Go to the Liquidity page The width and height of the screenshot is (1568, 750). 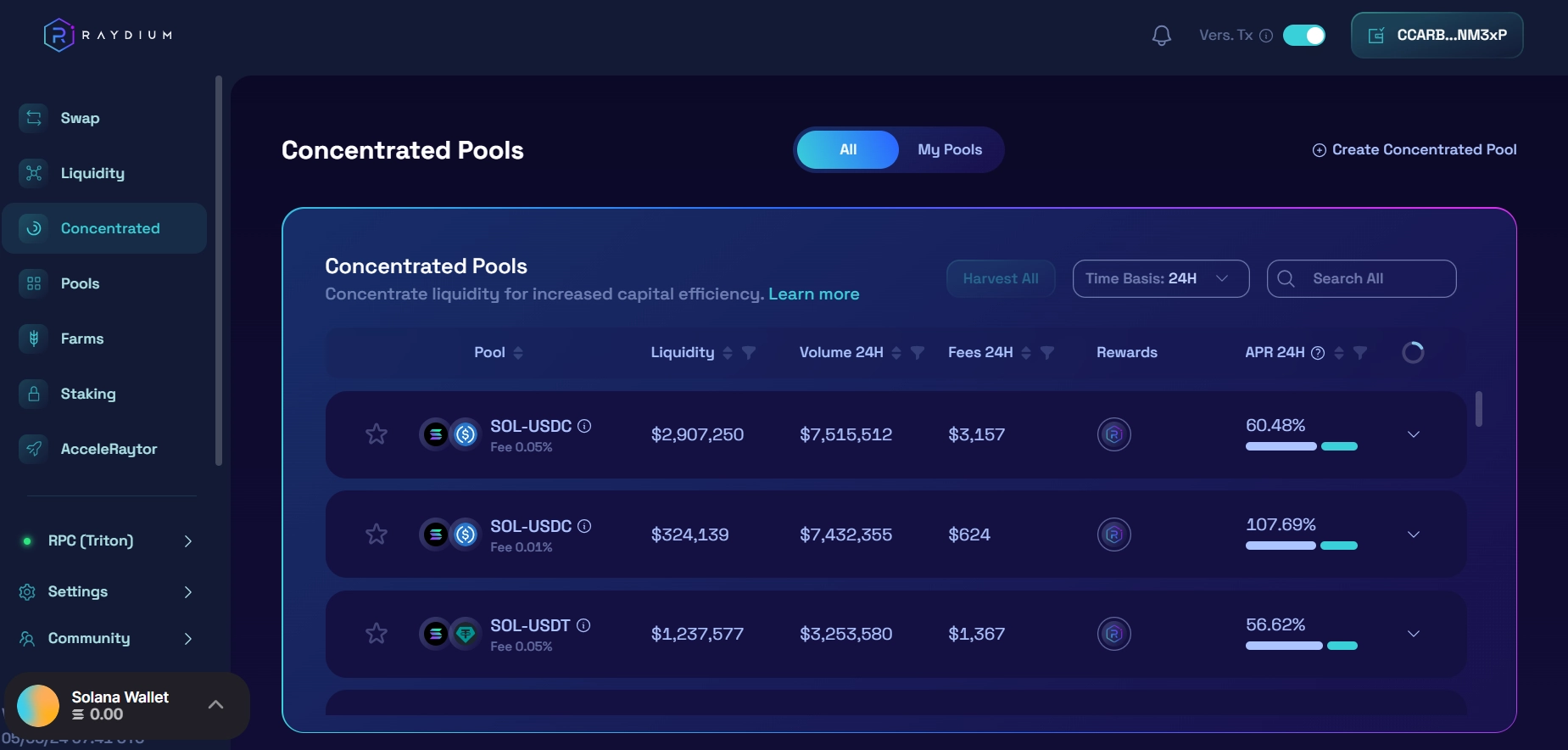click(104, 173)
